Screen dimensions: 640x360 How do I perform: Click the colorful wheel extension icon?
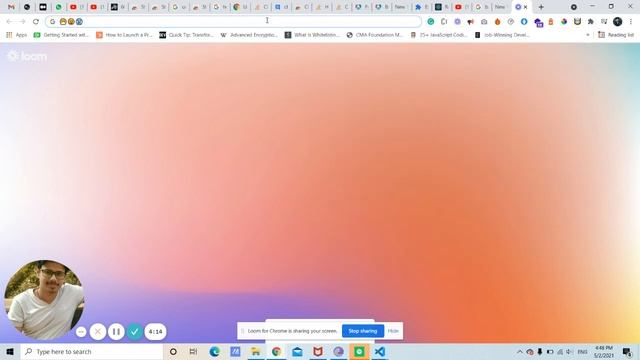pos(564,22)
